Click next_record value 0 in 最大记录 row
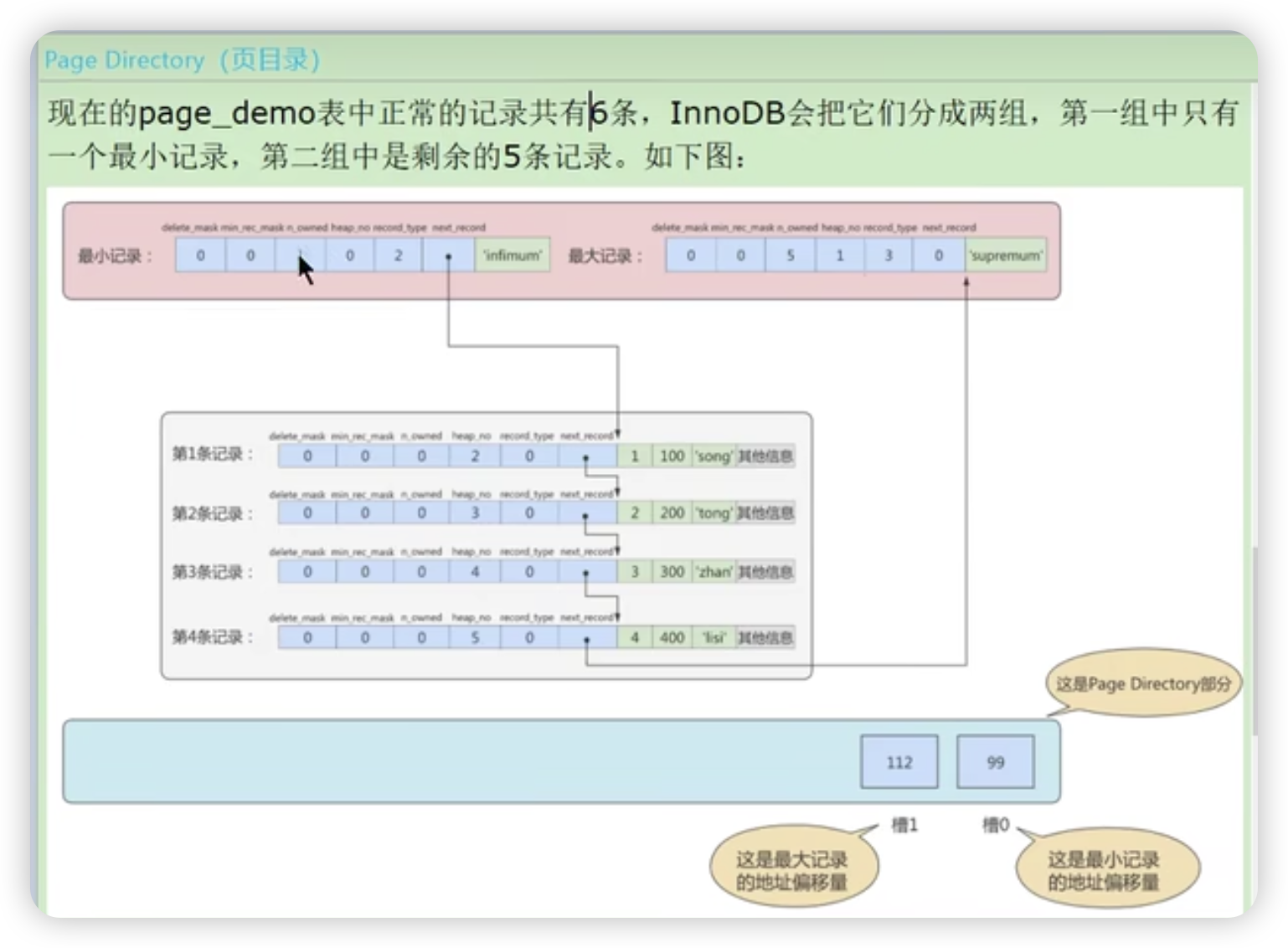 coord(939,255)
